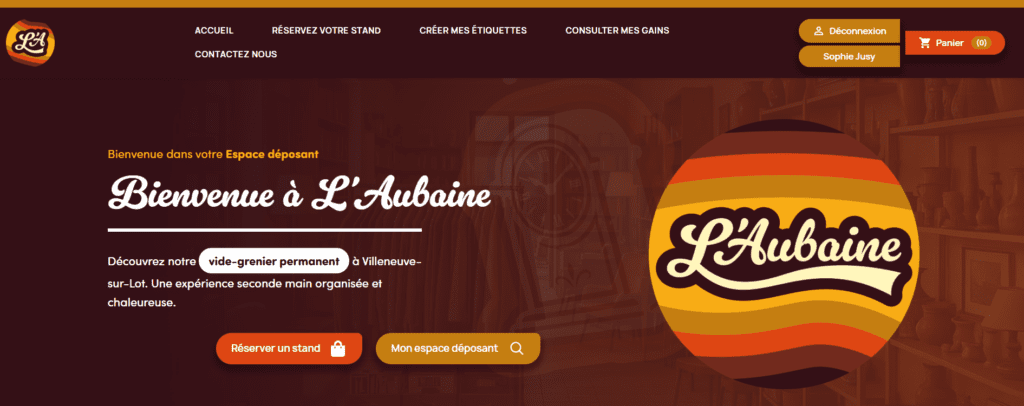Log out with the Déconnexion button

[849, 31]
